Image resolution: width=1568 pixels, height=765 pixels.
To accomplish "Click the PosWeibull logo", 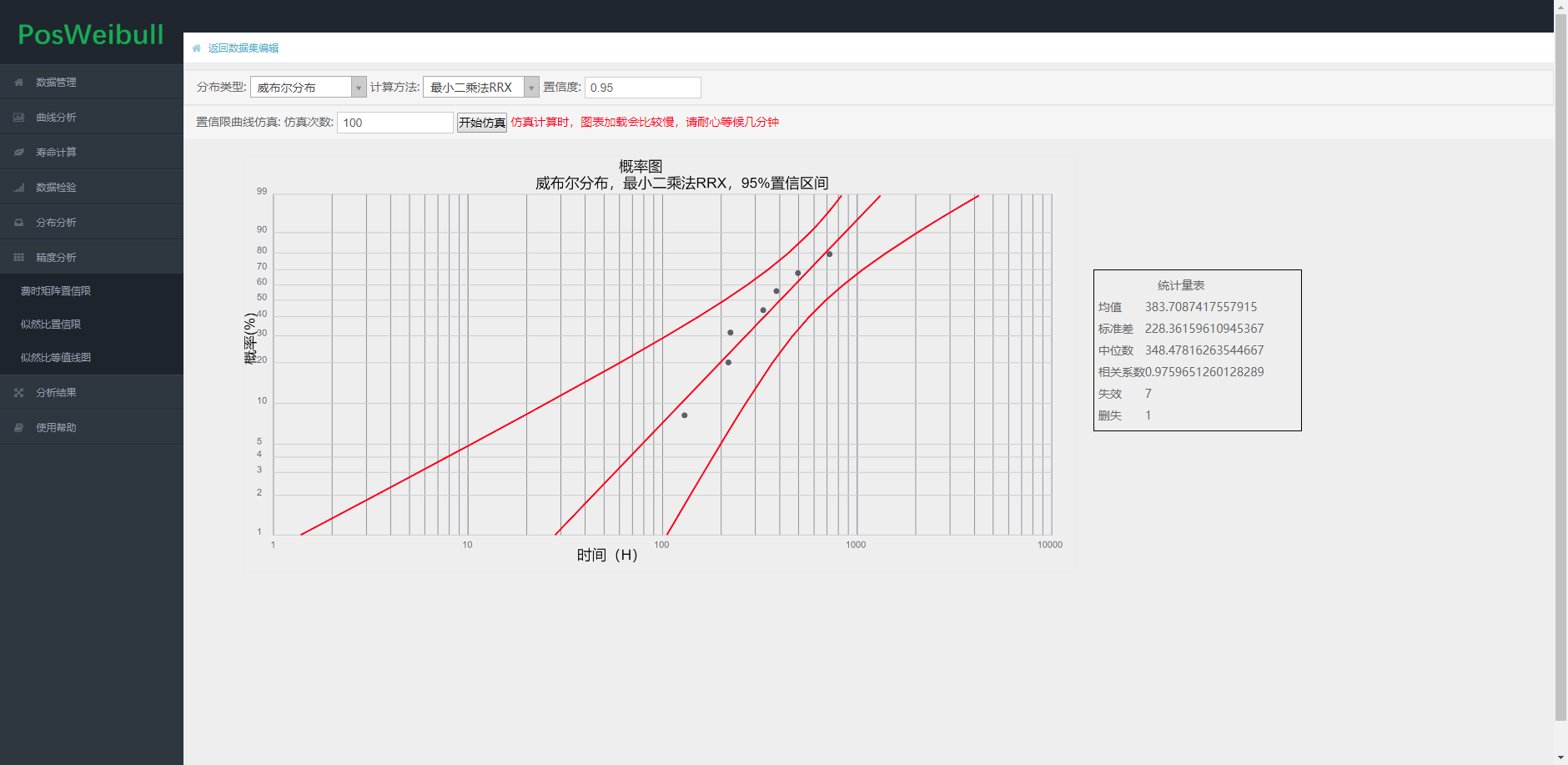I will tap(90, 34).
